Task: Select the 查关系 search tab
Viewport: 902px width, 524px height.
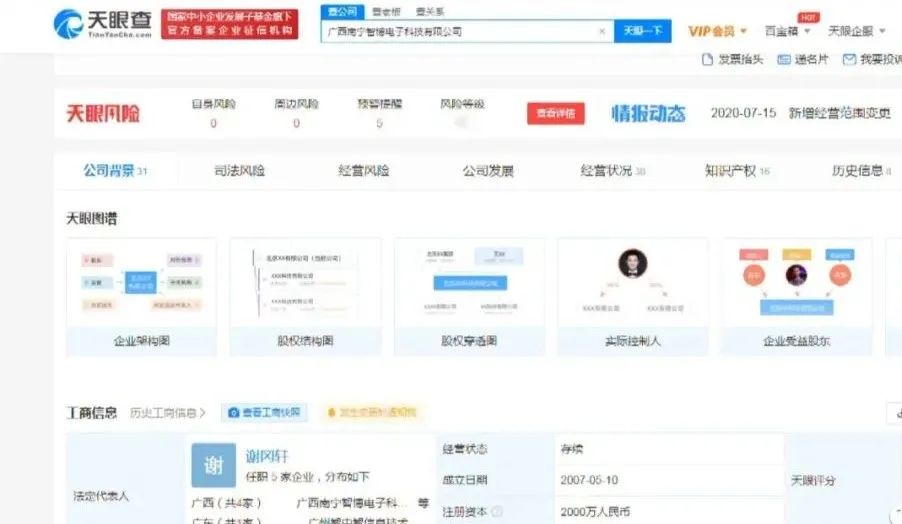Action: [x=430, y=12]
